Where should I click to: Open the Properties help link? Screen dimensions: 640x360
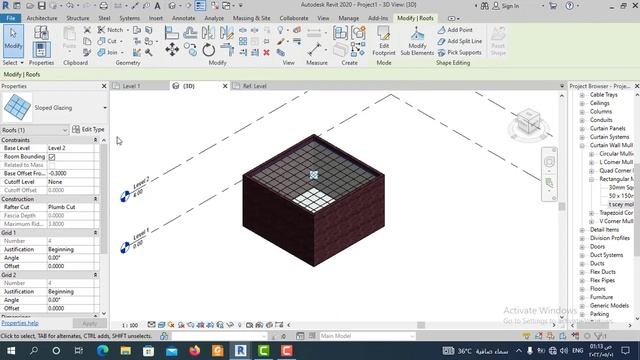tap(20, 323)
